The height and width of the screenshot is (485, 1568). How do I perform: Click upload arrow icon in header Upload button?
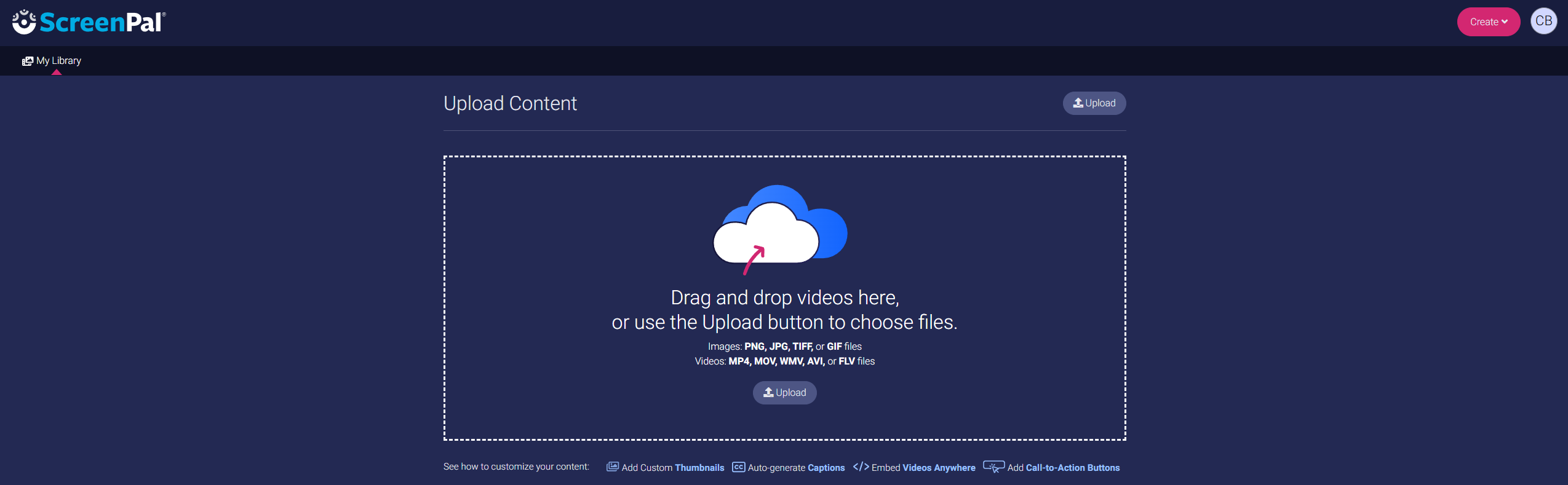click(1078, 103)
